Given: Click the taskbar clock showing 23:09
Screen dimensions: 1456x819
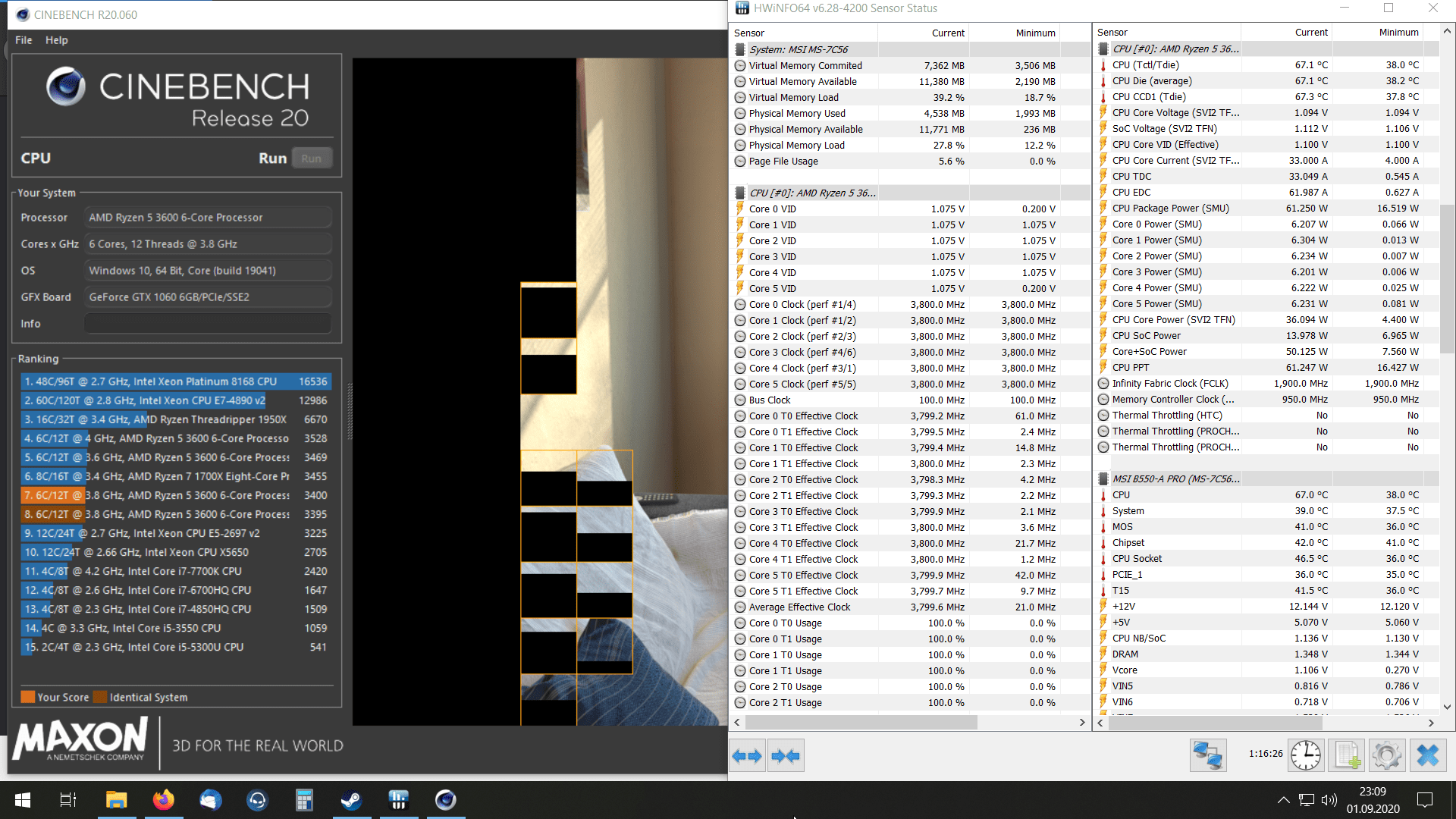Looking at the screenshot, I should 1373,800.
